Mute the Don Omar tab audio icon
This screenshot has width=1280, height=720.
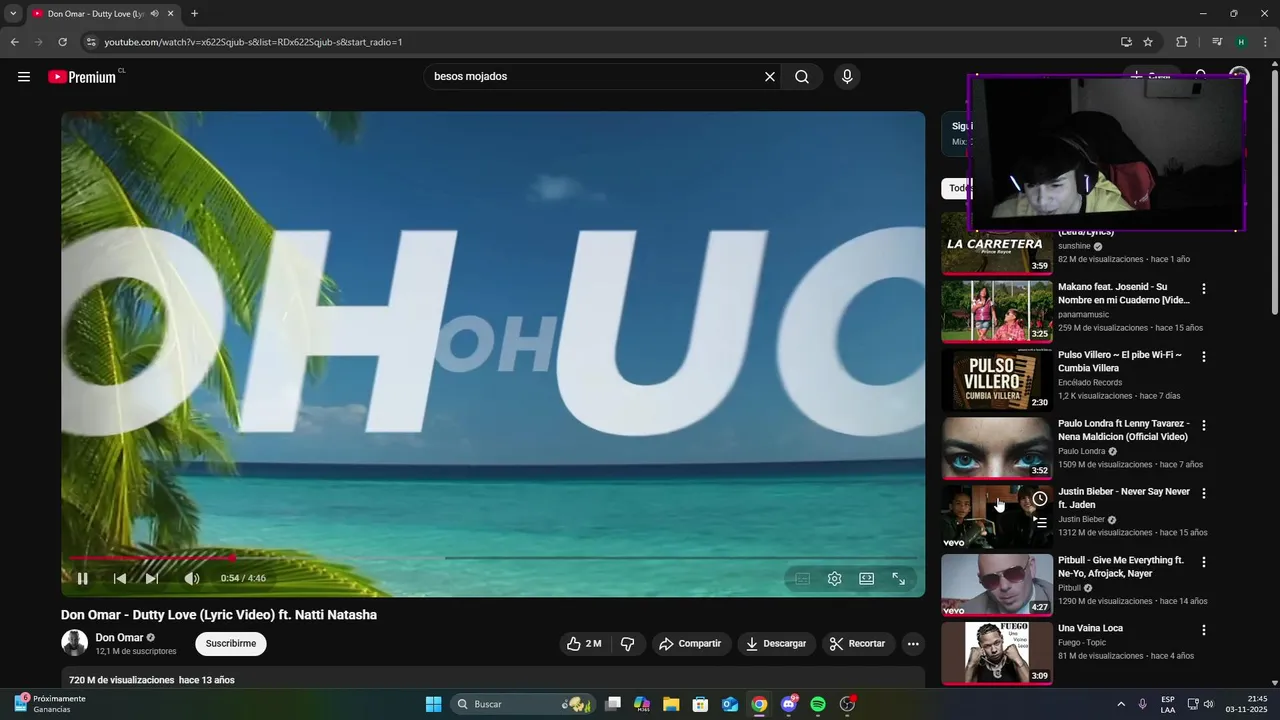(x=154, y=14)
